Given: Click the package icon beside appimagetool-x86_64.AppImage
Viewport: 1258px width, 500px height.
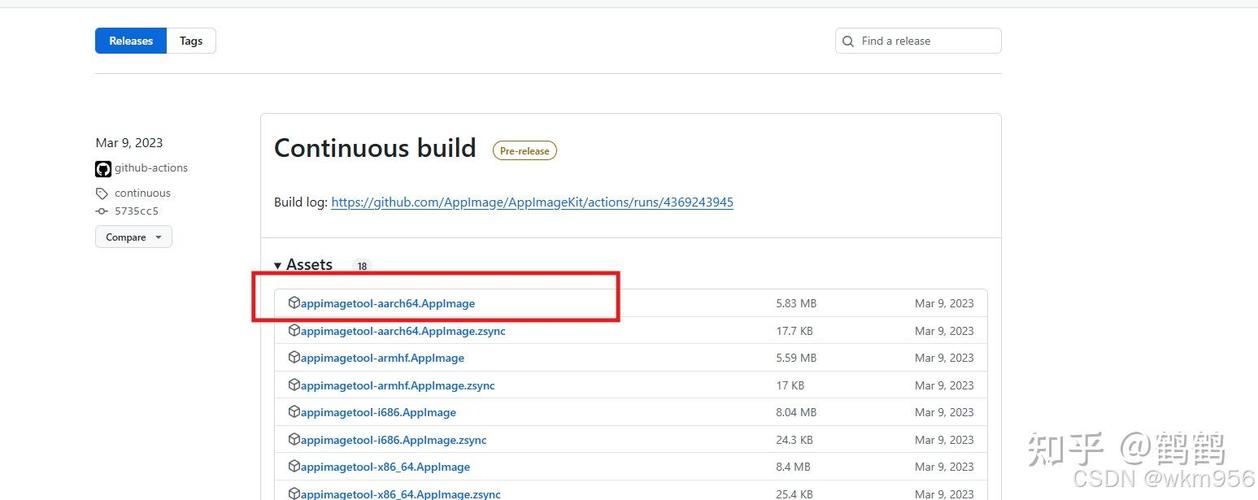Looking at the screenshot, I should (294, 466).
